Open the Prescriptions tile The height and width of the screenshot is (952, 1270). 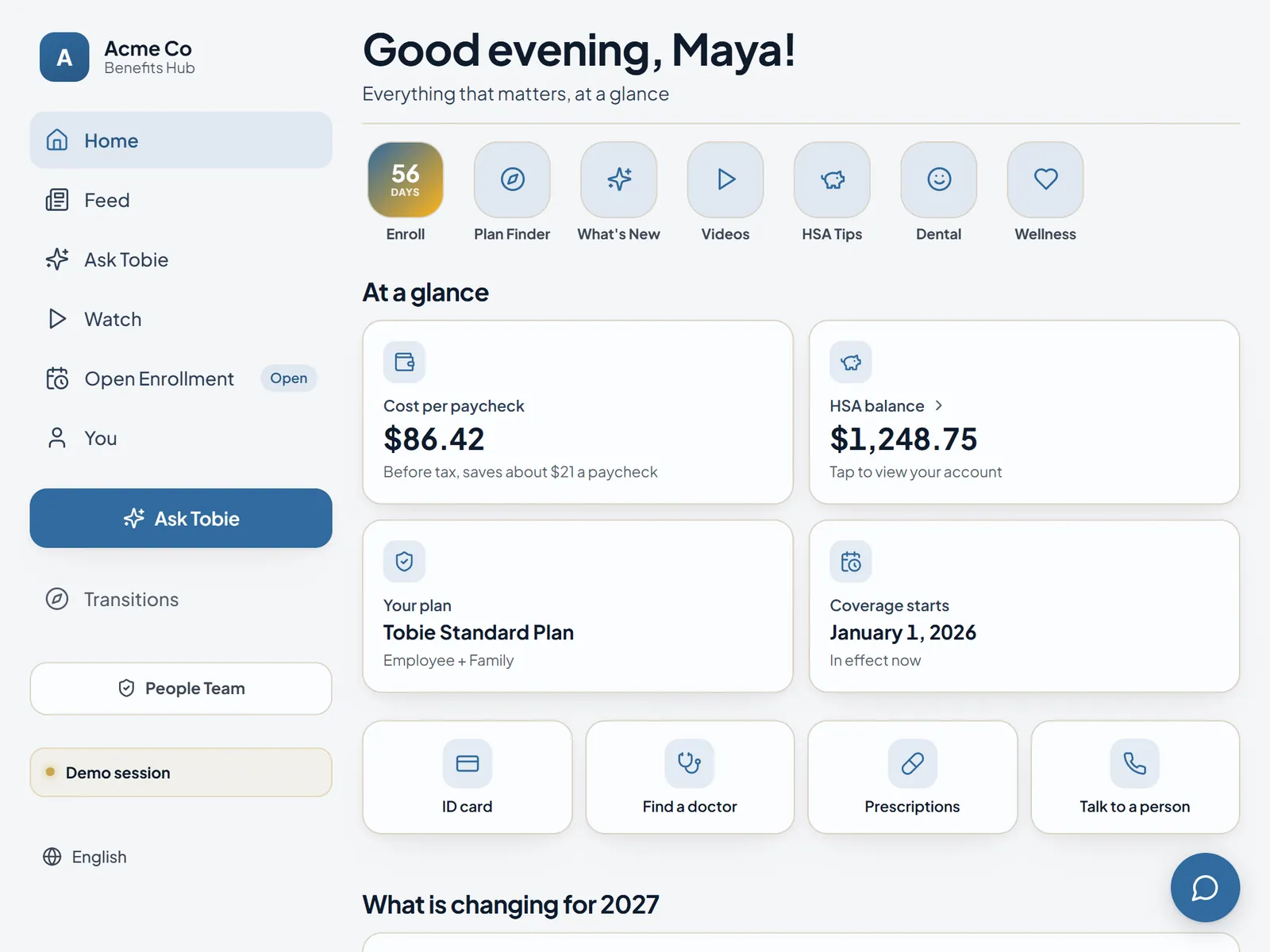click(x=913, y=777)
